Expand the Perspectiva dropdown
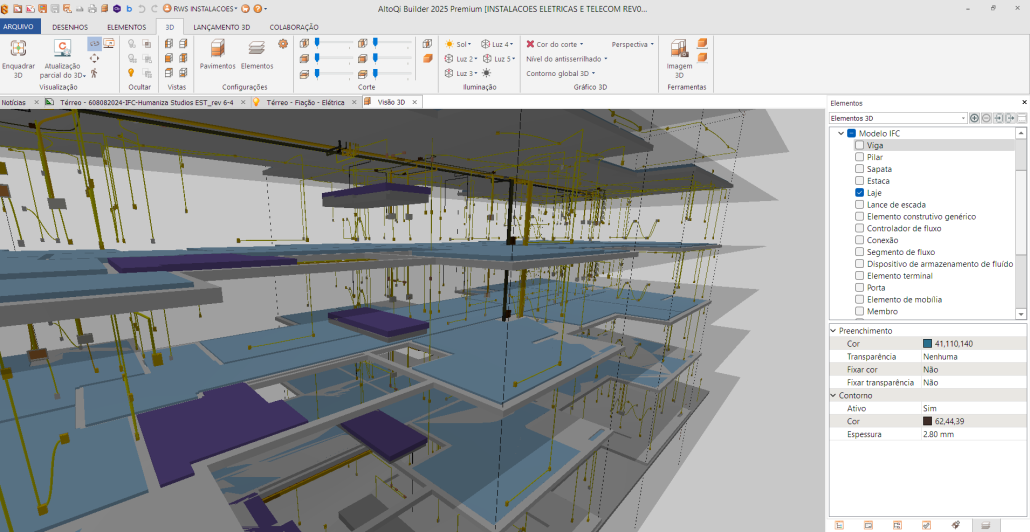This screenshot has height=532, width=1030. pyautogui.click(x=632, y=44)
